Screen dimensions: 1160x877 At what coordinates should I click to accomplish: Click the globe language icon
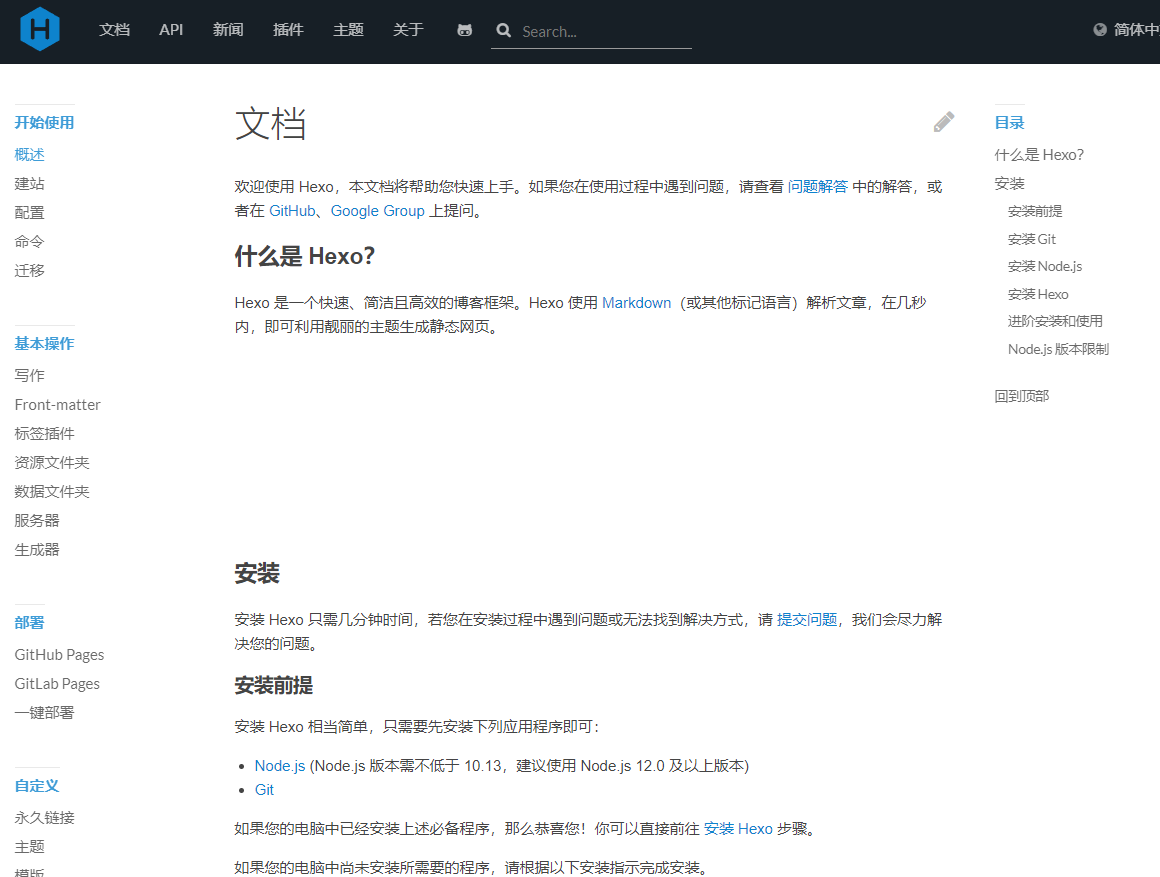click(1100, 30)
